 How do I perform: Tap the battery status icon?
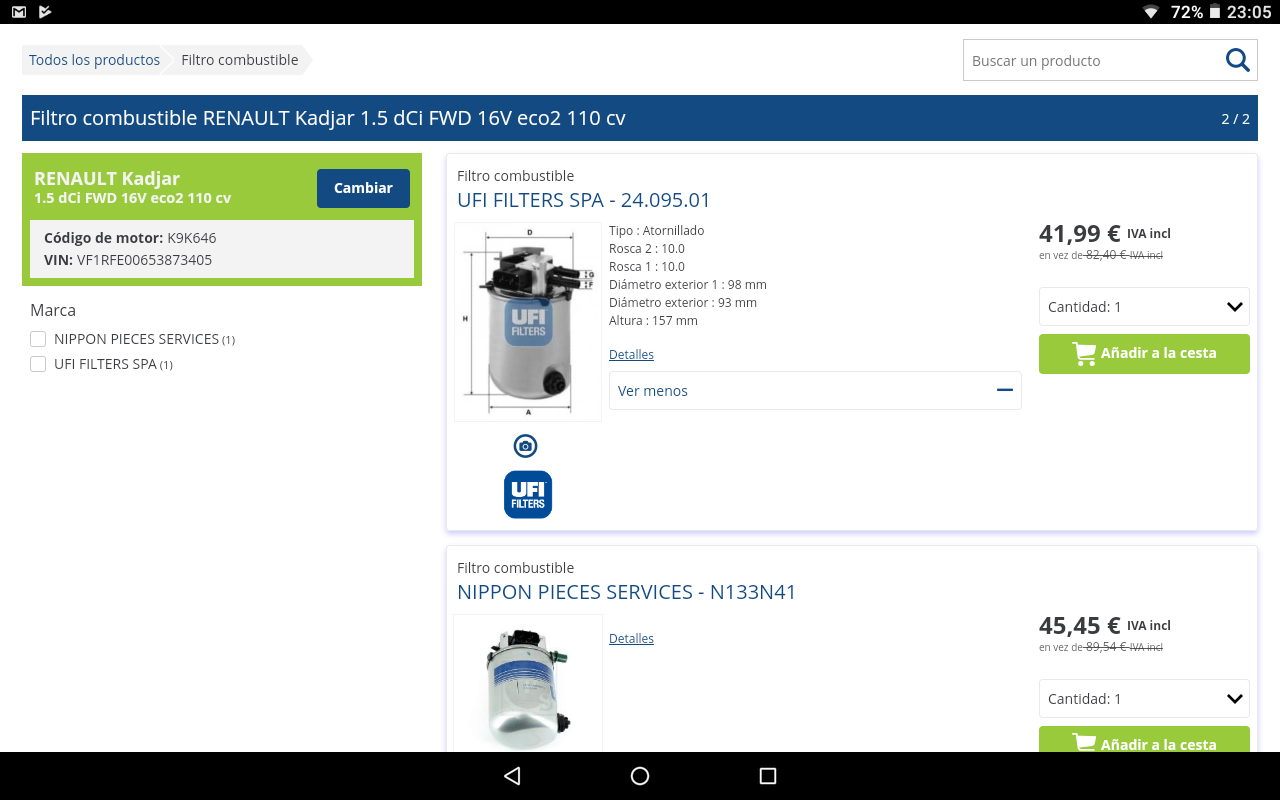click(1214, 12)
